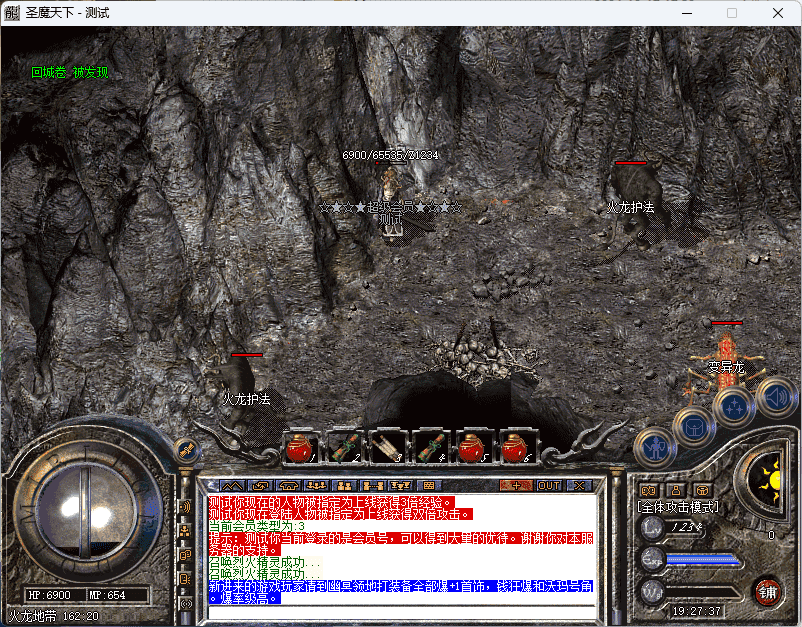The height and width of the screenshot is (627, 802).
Task: Click the chat line mentioning 3倍经验
Action: click(331, 502)
